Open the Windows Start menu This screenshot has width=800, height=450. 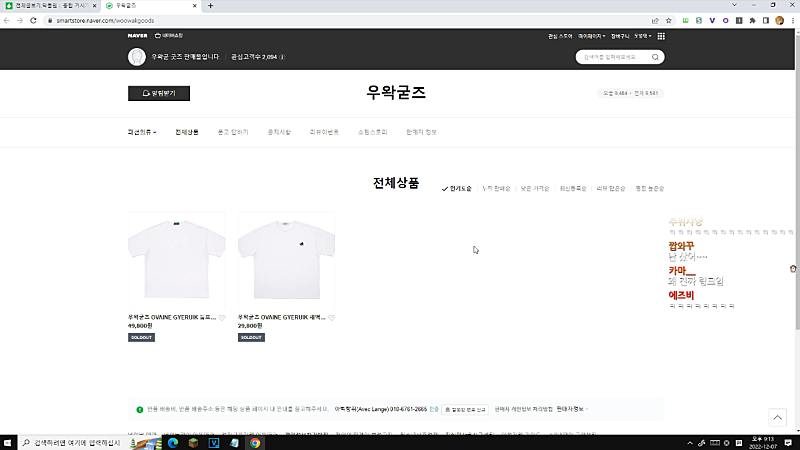coord(8,443)
